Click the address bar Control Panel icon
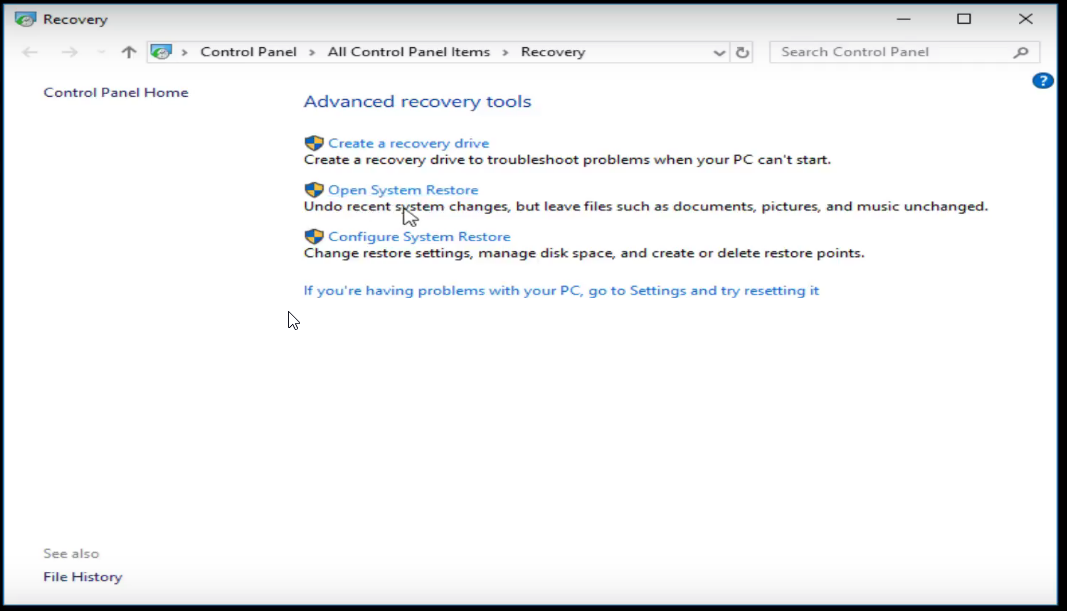 161,52
